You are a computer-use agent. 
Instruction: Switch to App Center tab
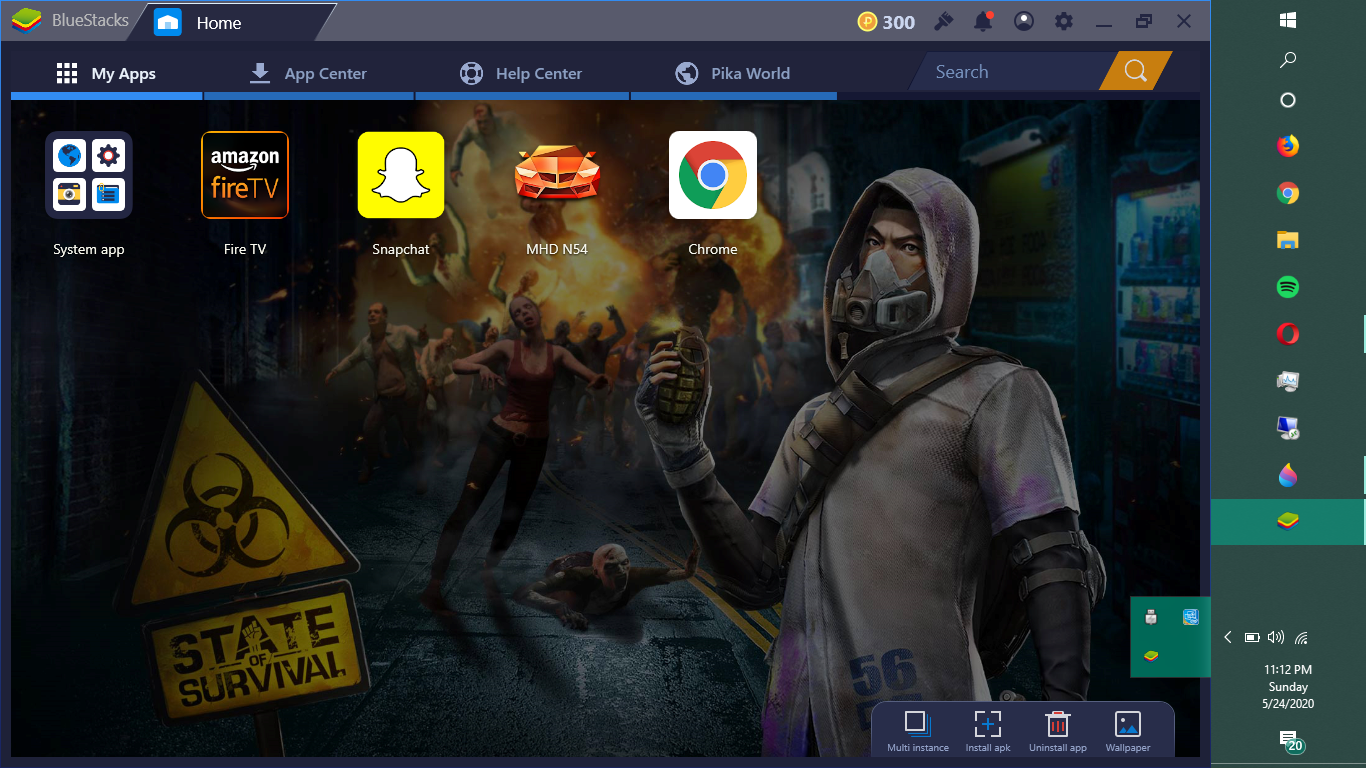(308, 73)
